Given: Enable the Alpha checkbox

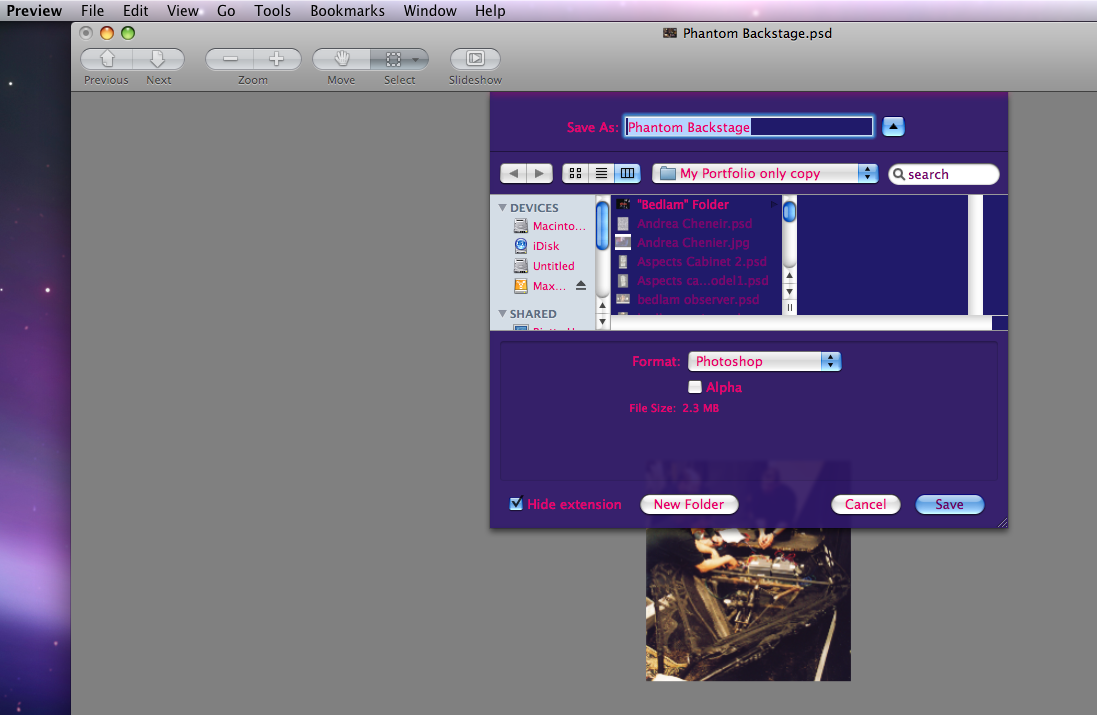Looking at the screenshot, I should pos(695,387).
